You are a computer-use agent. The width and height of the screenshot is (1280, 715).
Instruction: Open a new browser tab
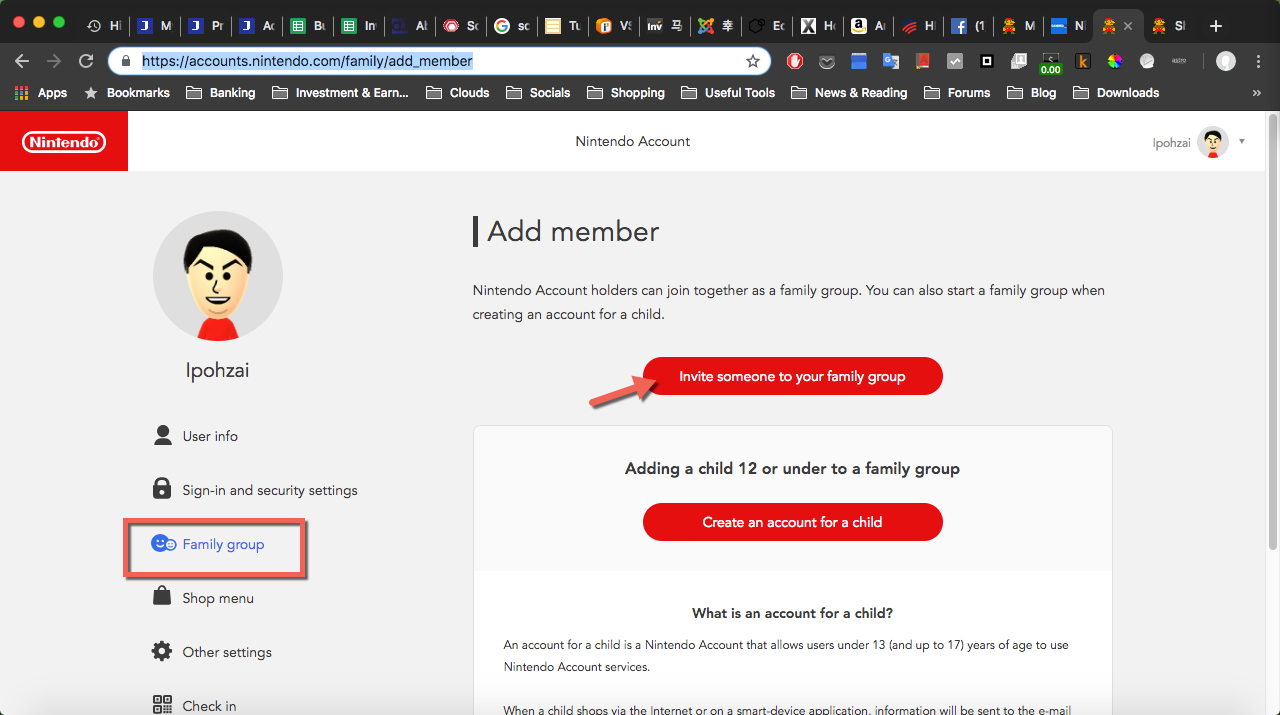point(1216,26)
